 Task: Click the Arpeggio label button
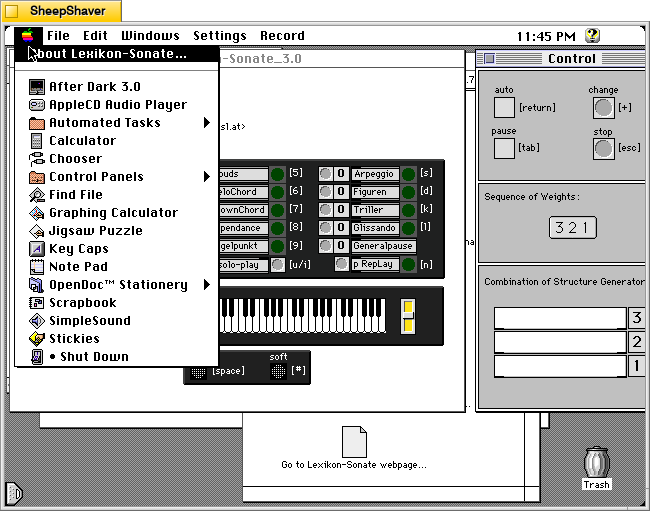(x=375, y=174)
